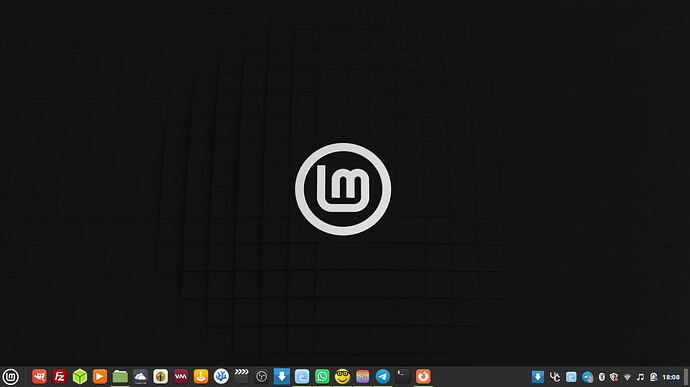Image resolution: width=690 pixels, height=387 pixels.
Task: Click the yellow smiley face icon
Action: click(x=342, y=376)
